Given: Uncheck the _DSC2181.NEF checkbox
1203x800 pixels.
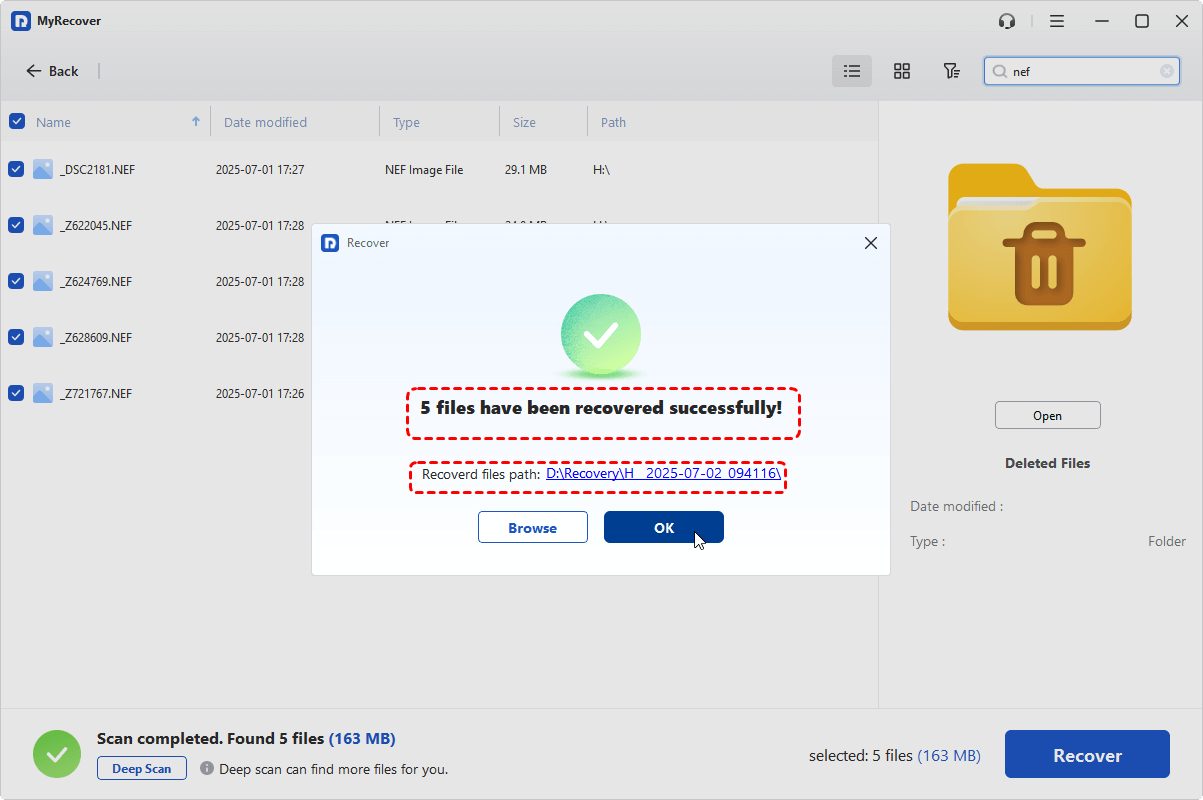Looking at the screenshot, I should pos(16,169).
